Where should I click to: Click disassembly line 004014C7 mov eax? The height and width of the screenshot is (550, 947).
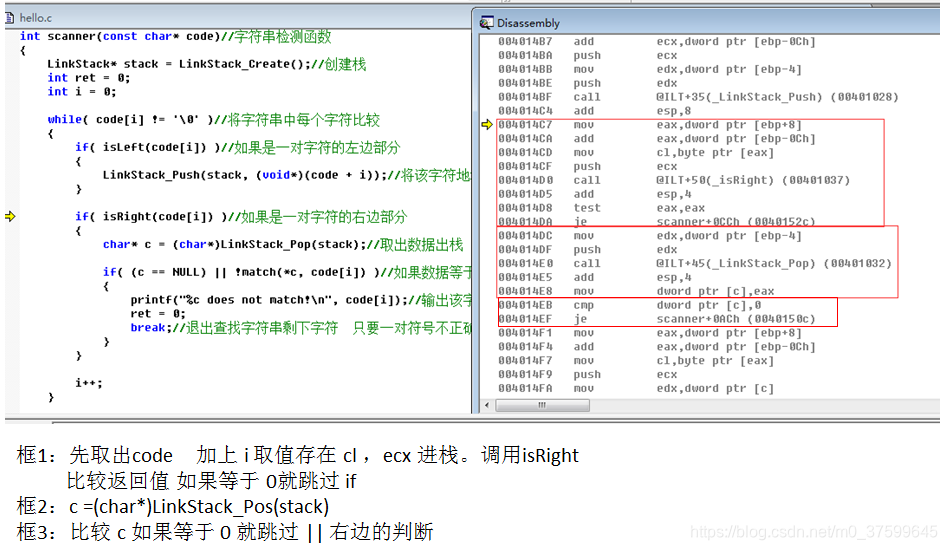650,125
